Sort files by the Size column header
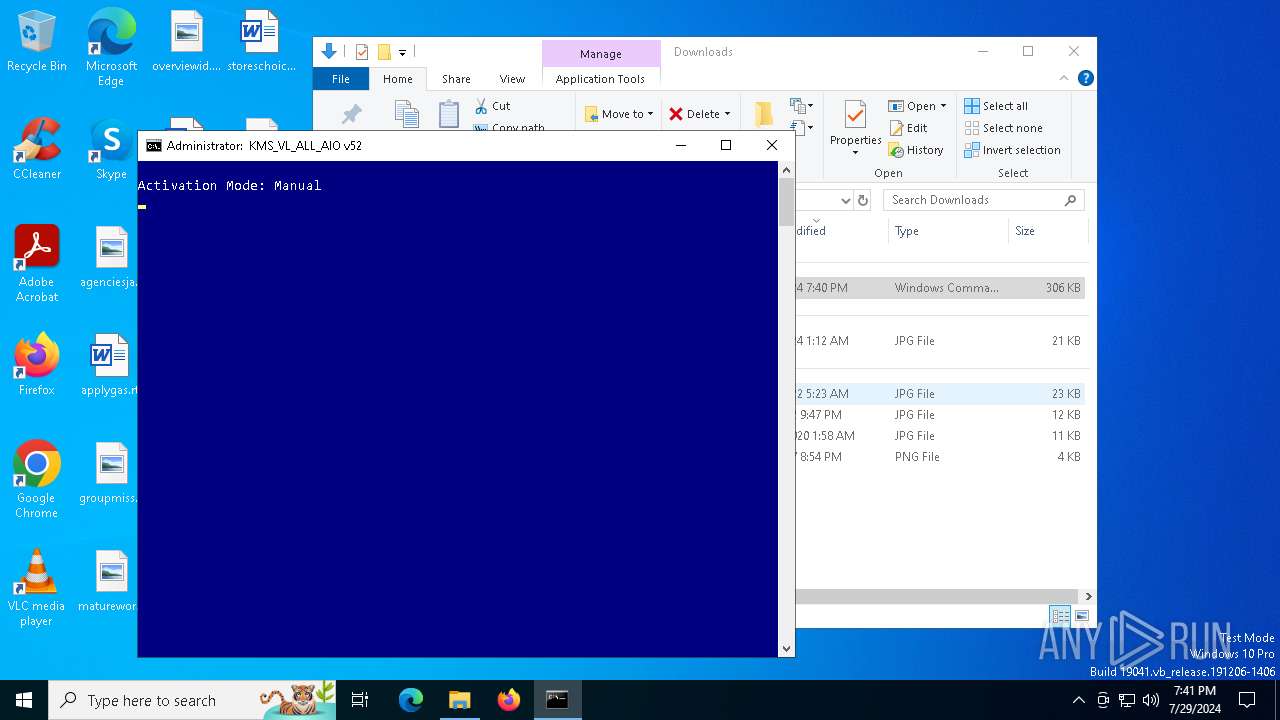 pyautogui.click(x=1046, y=231)
